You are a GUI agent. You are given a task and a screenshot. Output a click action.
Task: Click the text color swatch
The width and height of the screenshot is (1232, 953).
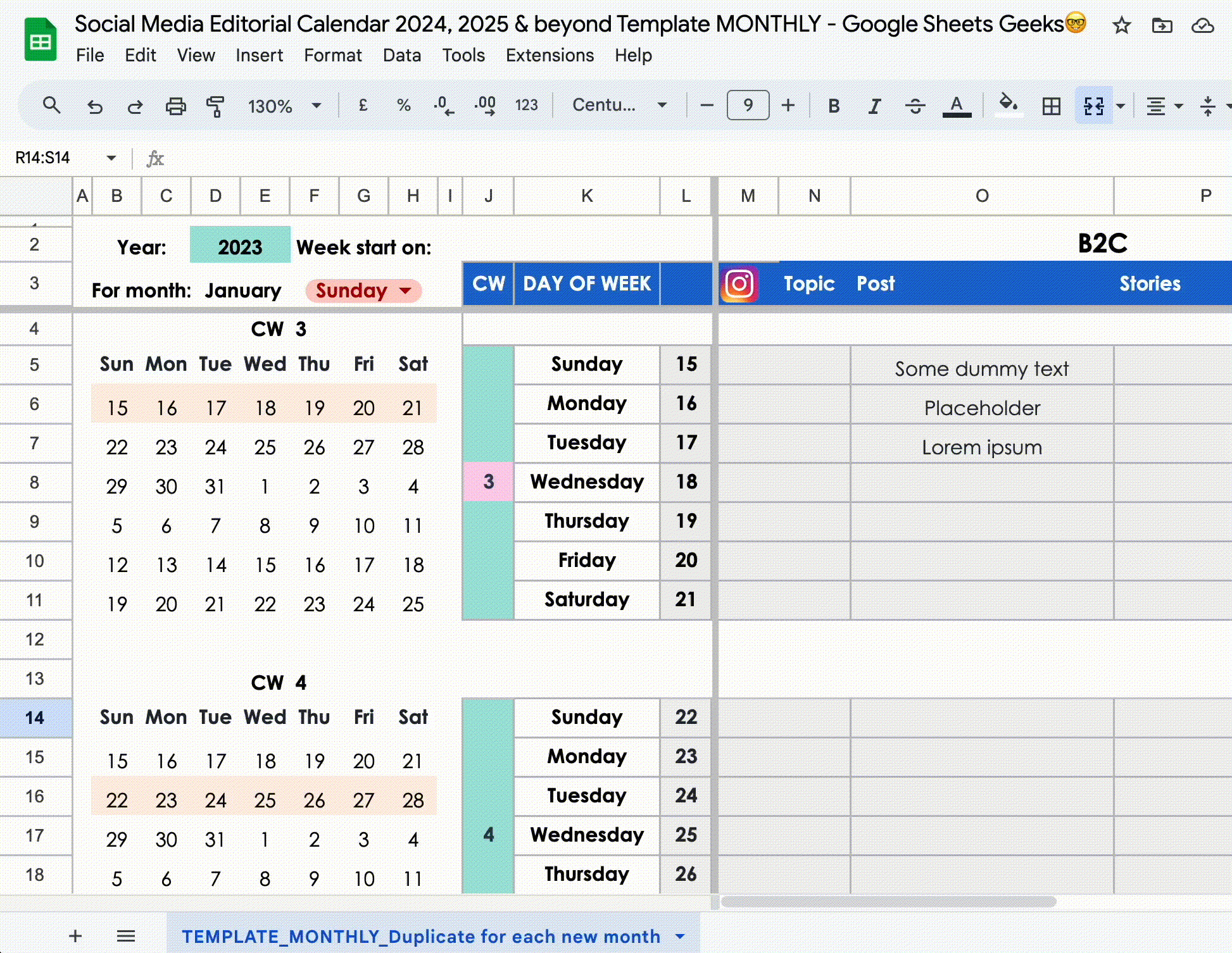957,106
